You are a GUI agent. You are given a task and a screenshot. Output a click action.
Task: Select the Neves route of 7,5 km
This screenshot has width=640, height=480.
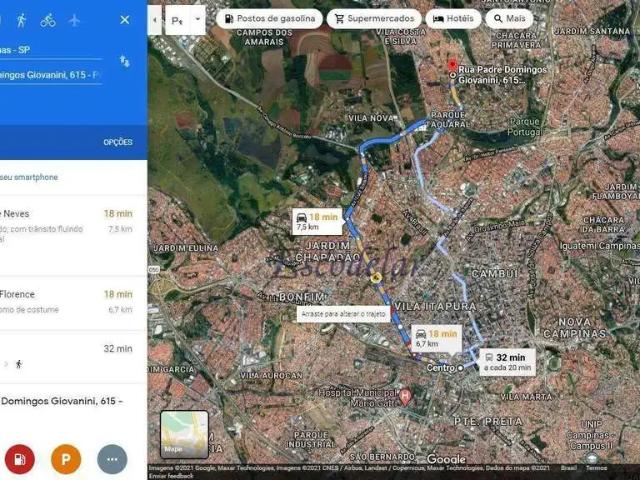pyautogui.click(x=73, y=235)
